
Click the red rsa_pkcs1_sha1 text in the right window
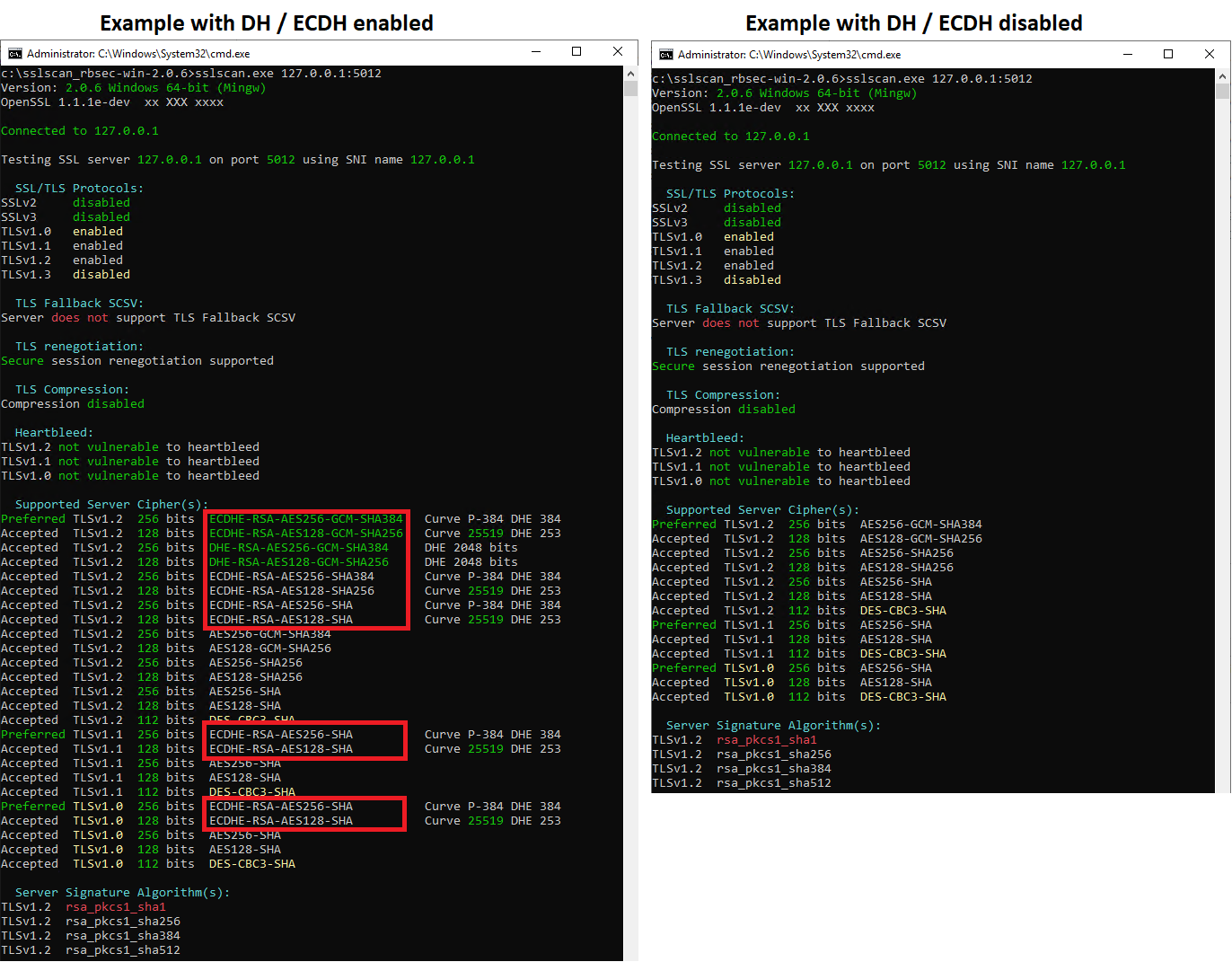tap(766, 740)
